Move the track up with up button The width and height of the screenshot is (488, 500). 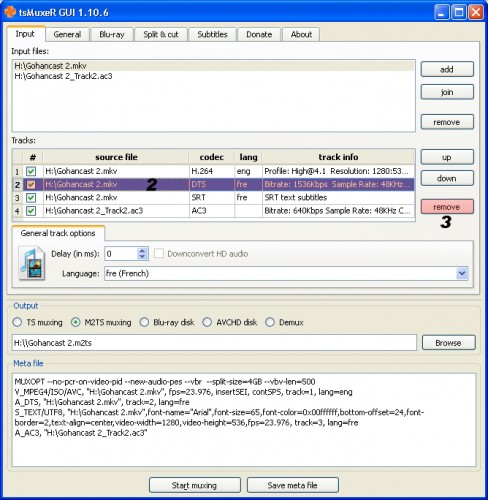(447, 157)
